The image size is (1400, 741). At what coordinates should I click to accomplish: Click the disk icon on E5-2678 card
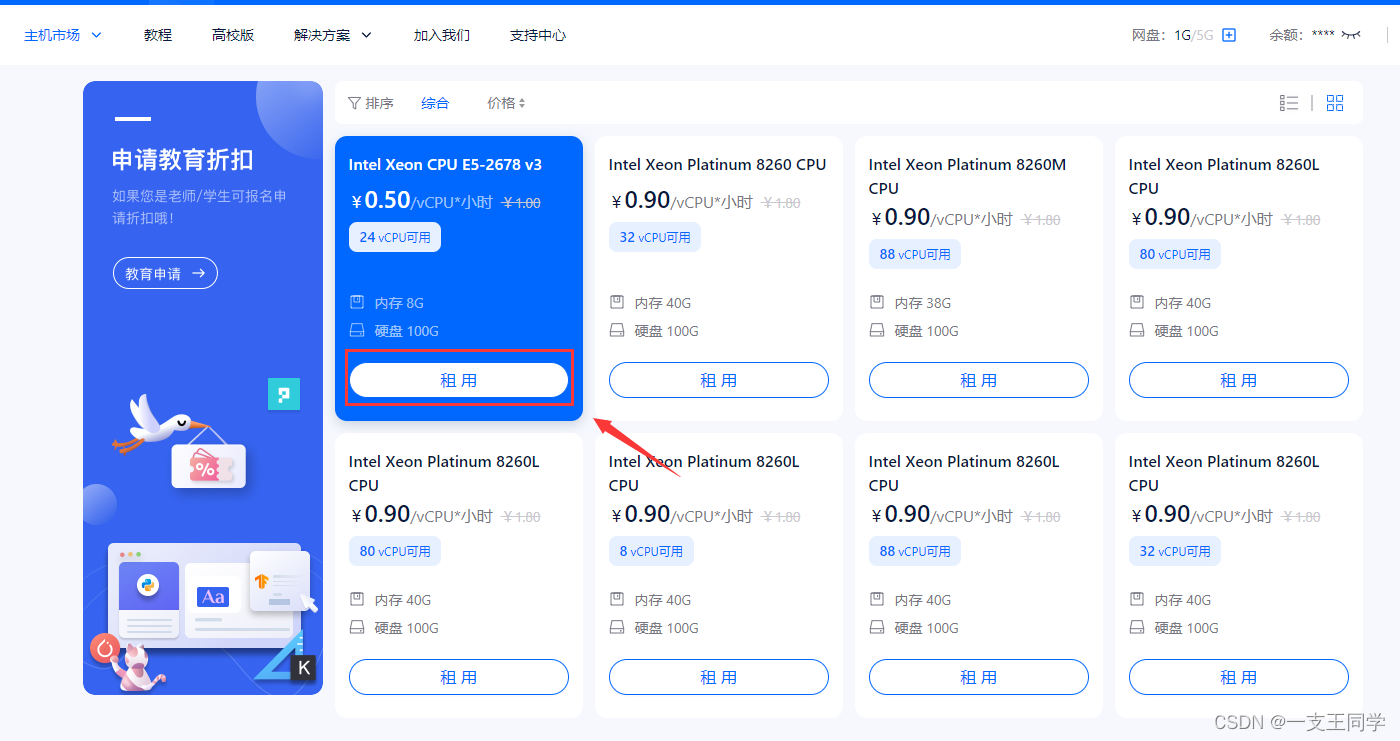click(x=357, y=330)
